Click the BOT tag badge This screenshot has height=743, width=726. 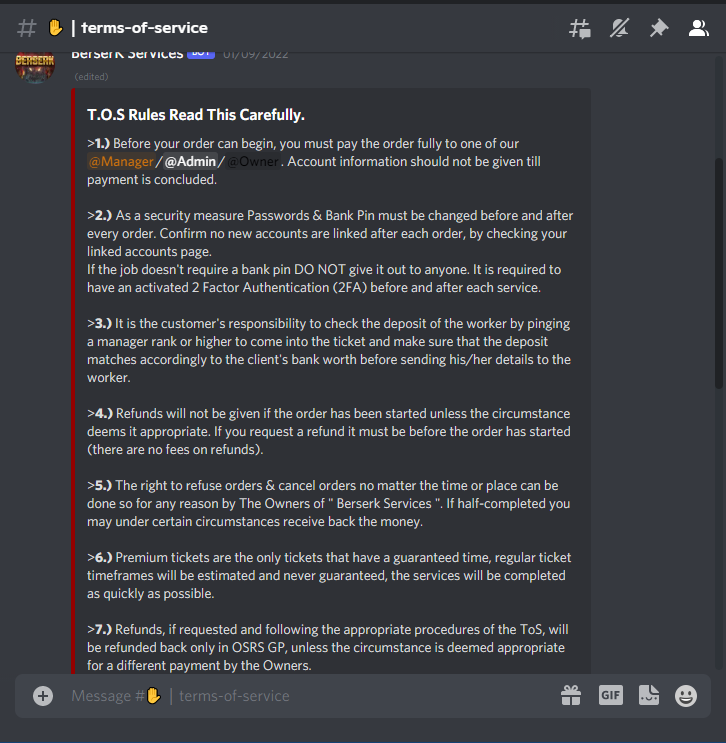click(x=201, y=54)
